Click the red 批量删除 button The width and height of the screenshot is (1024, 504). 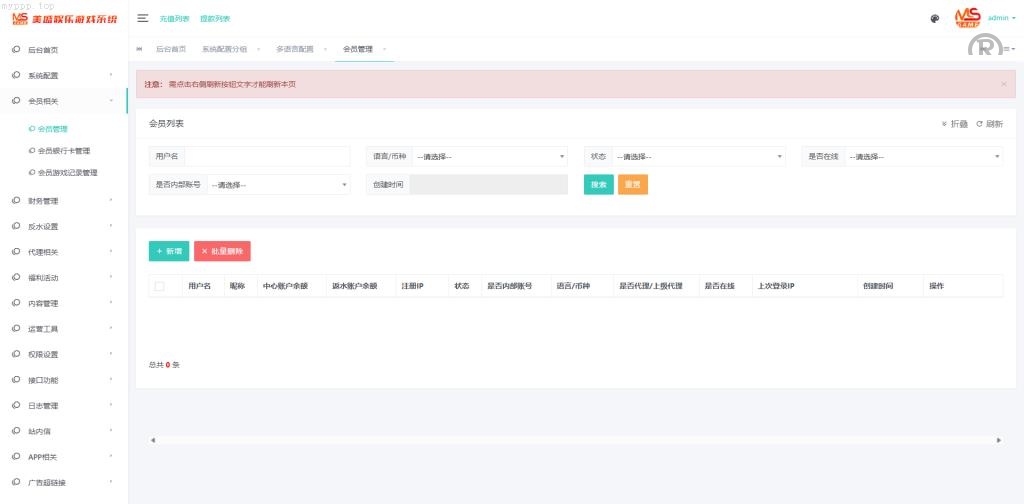(222, 251)
